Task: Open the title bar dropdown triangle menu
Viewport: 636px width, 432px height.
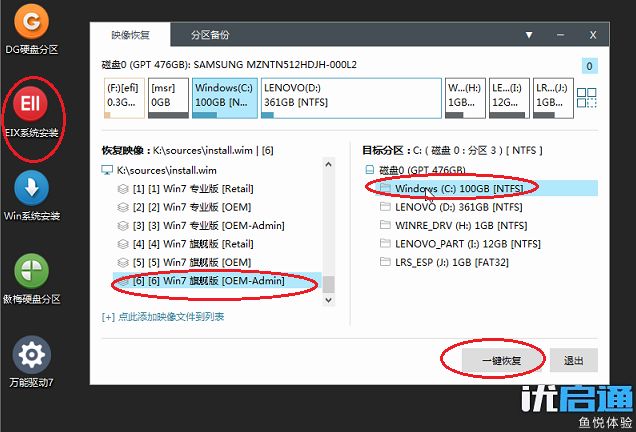Action: 529,35
